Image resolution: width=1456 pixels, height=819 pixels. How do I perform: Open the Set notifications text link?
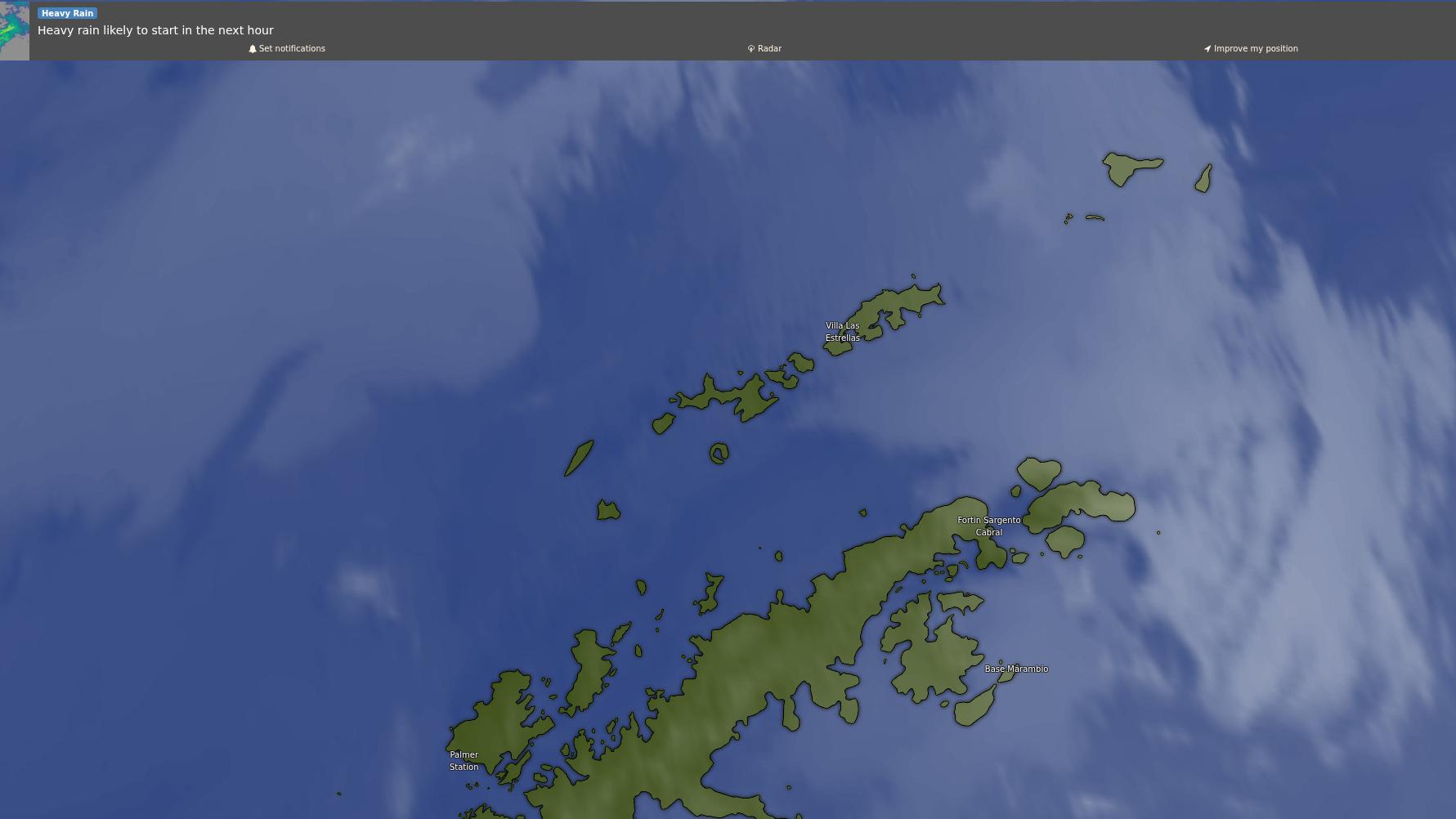point(292,49)
